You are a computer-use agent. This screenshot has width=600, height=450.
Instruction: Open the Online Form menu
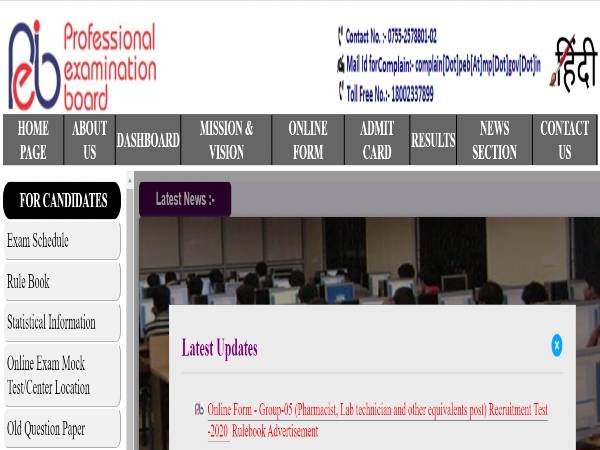click(308, 140)
